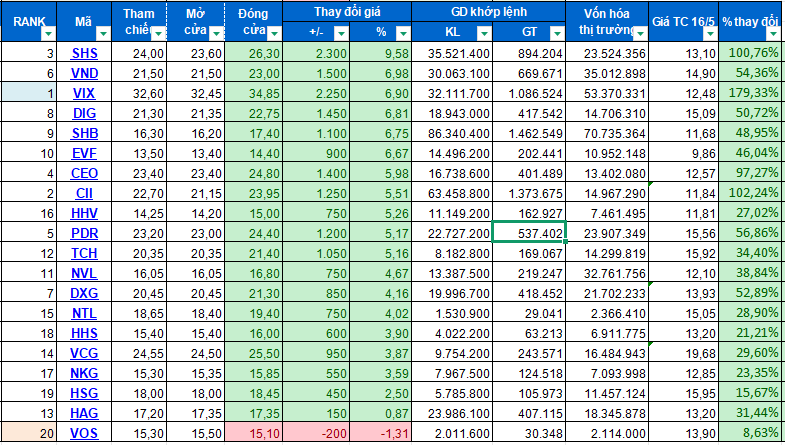The image size is (785, 445).
Task: Select rank cell 20 in VOS row
Action: point(29,433)
